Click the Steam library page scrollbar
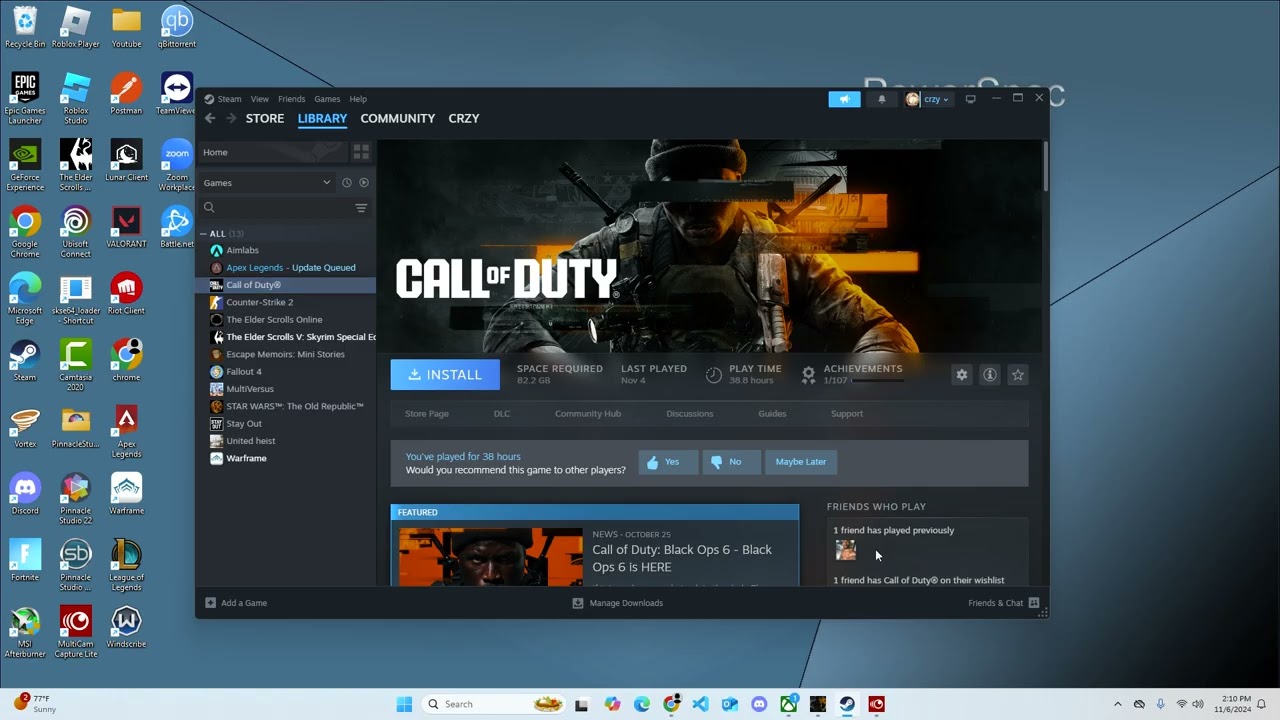The image size is (1280, 720). (1045, 166)
